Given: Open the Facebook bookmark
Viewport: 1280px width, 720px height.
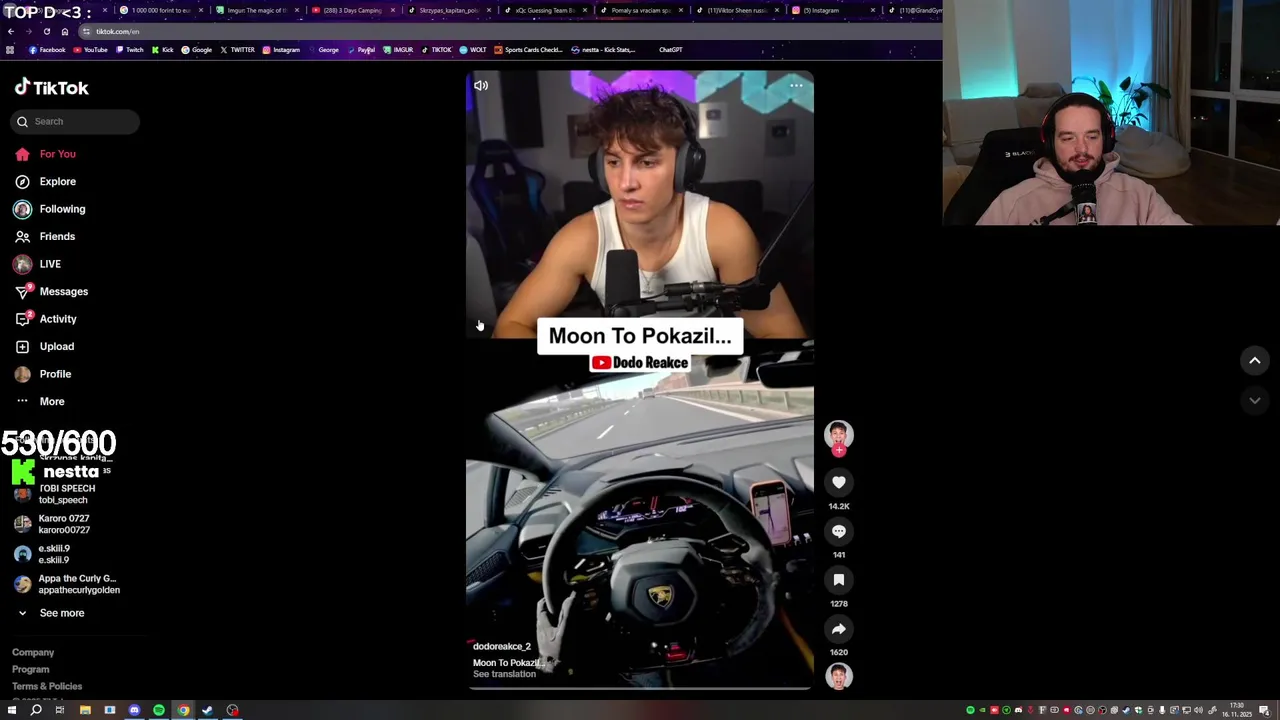Looking at the screenshot, I should [x=47, y=50].
